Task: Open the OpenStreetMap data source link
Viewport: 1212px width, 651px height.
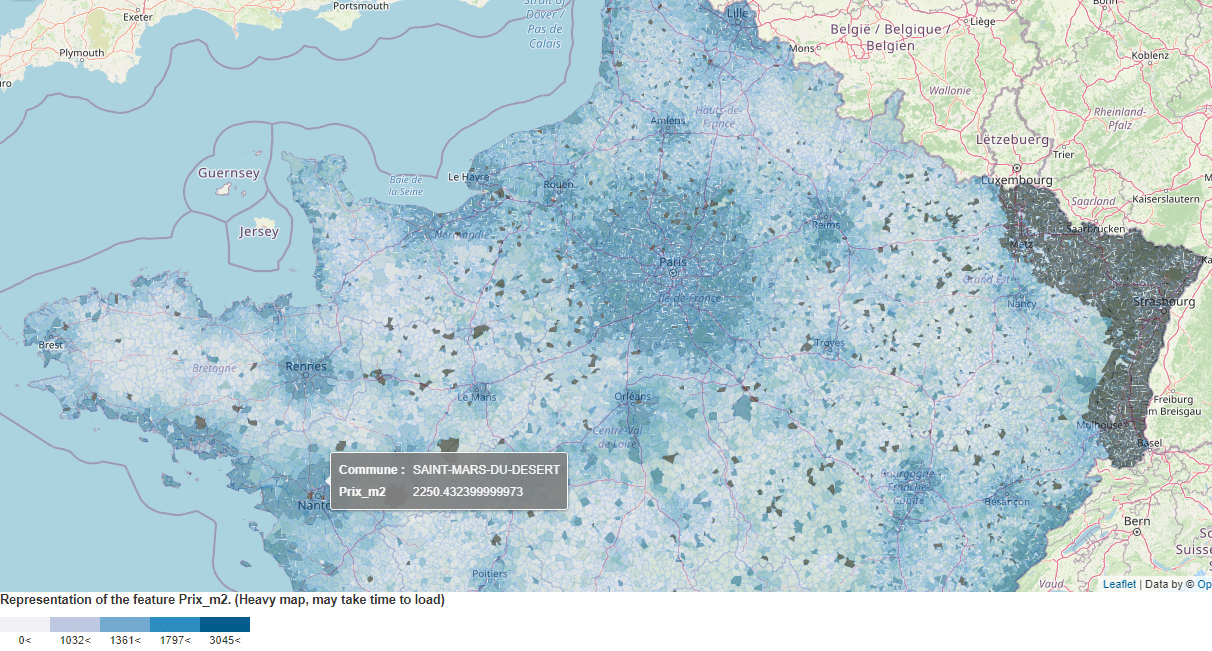Action: tap(1205, 583)
